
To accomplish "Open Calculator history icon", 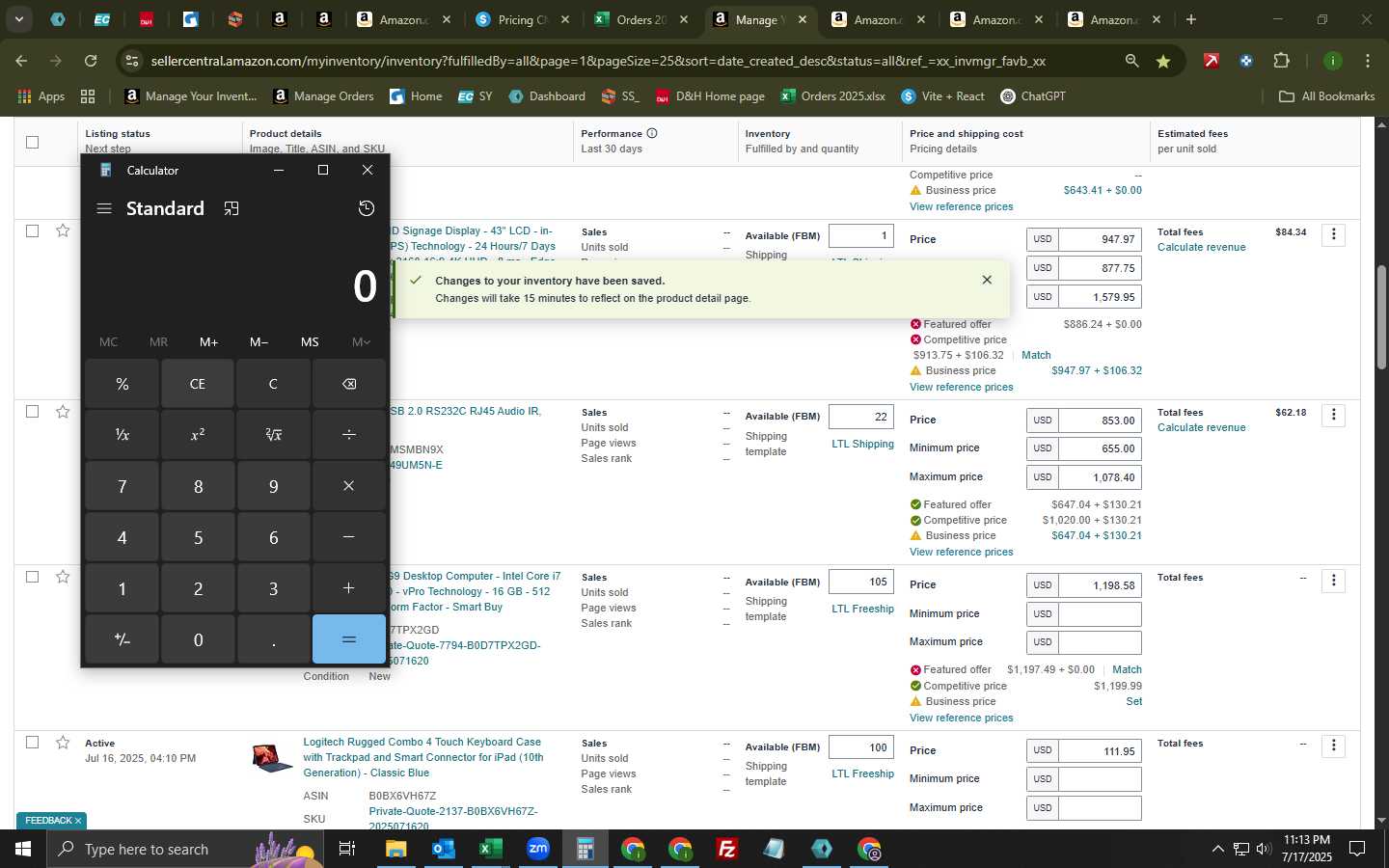I will point(367,208).
